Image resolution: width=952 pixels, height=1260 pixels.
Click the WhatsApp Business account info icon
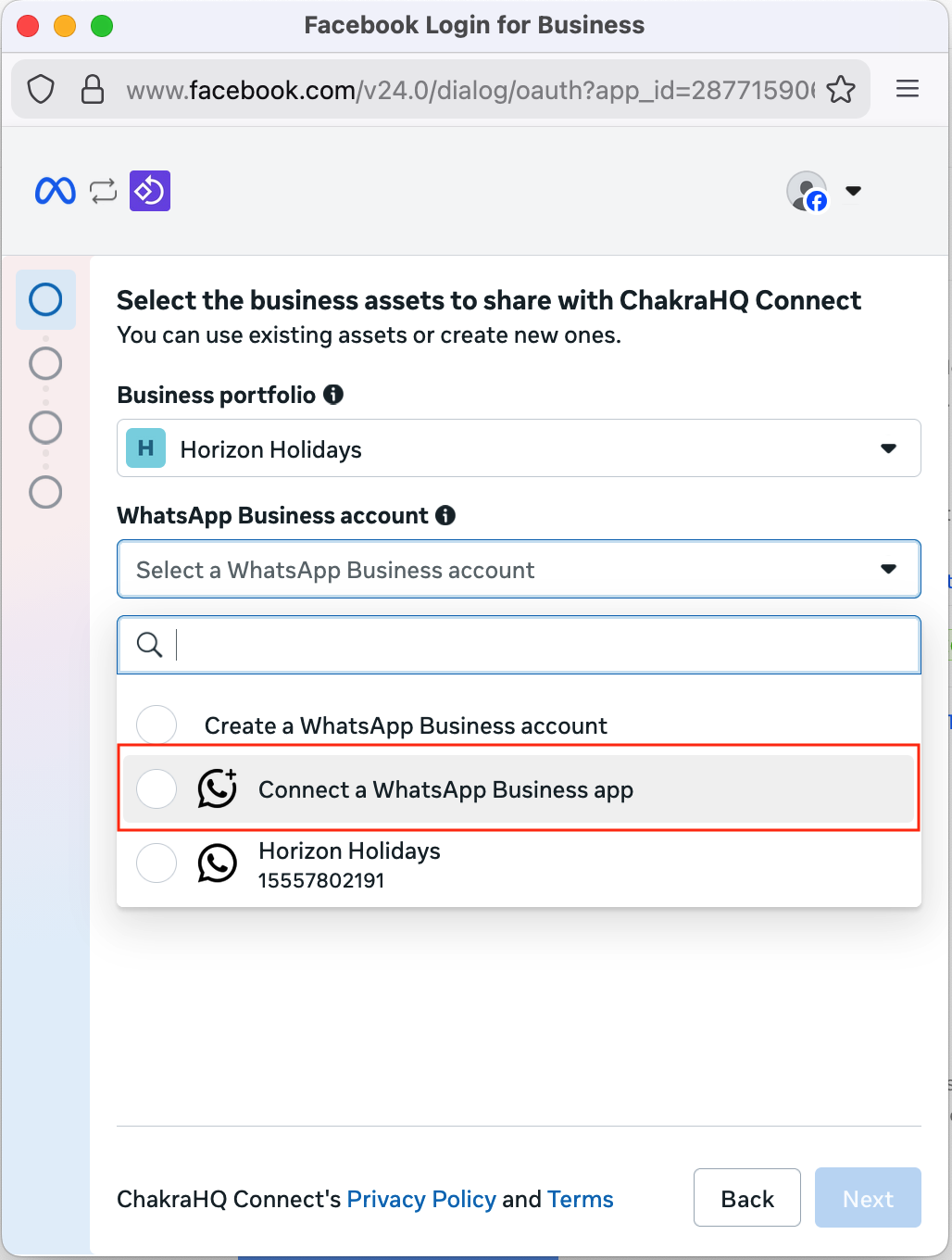445,515
